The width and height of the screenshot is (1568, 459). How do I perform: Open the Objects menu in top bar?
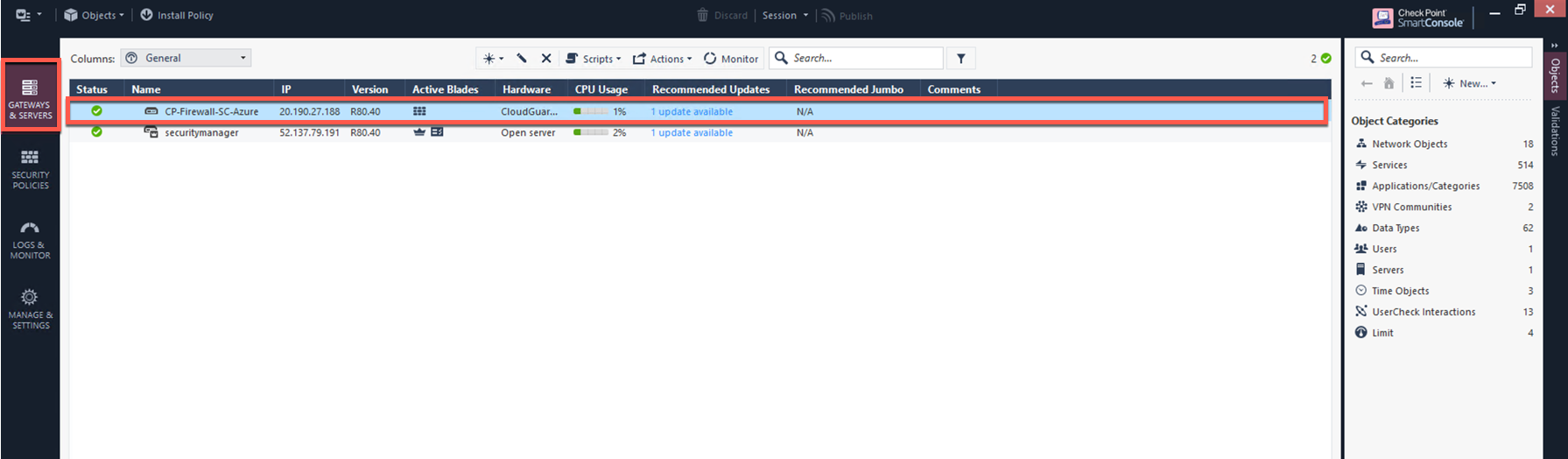coord(94,15)
